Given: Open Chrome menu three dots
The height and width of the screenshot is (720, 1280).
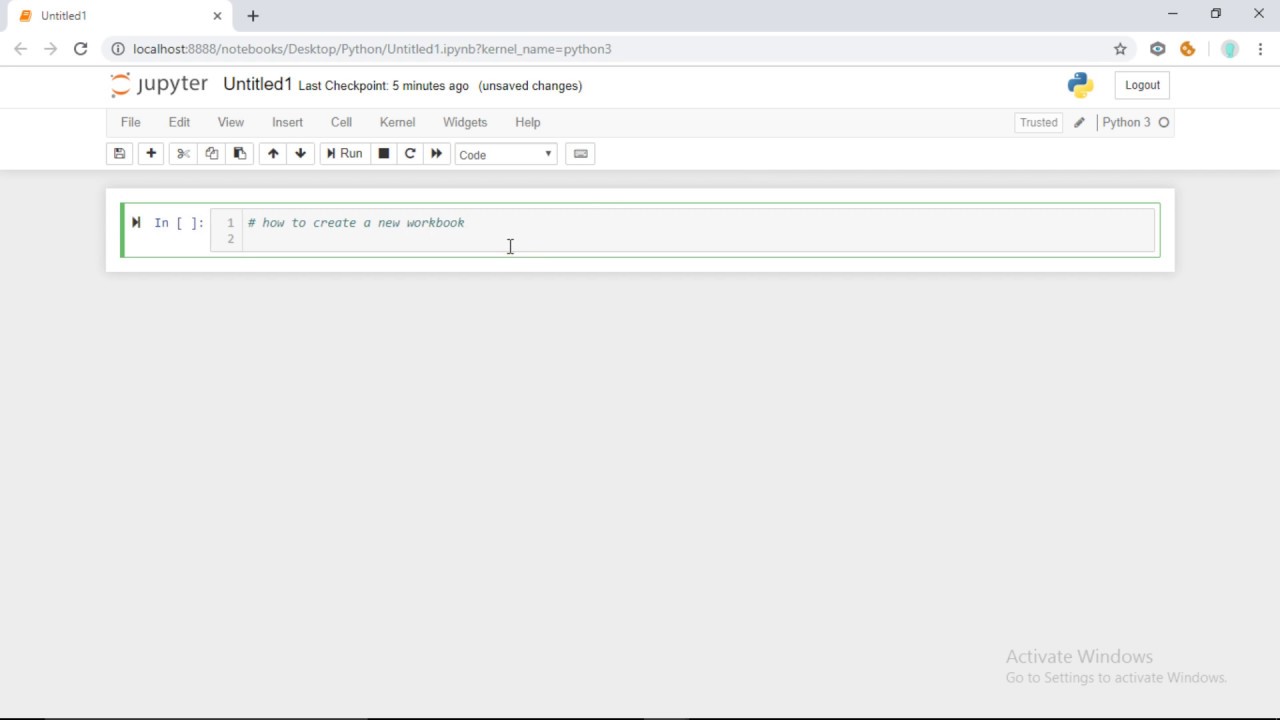Looking at the screenshot, I should pos(1260,49).
